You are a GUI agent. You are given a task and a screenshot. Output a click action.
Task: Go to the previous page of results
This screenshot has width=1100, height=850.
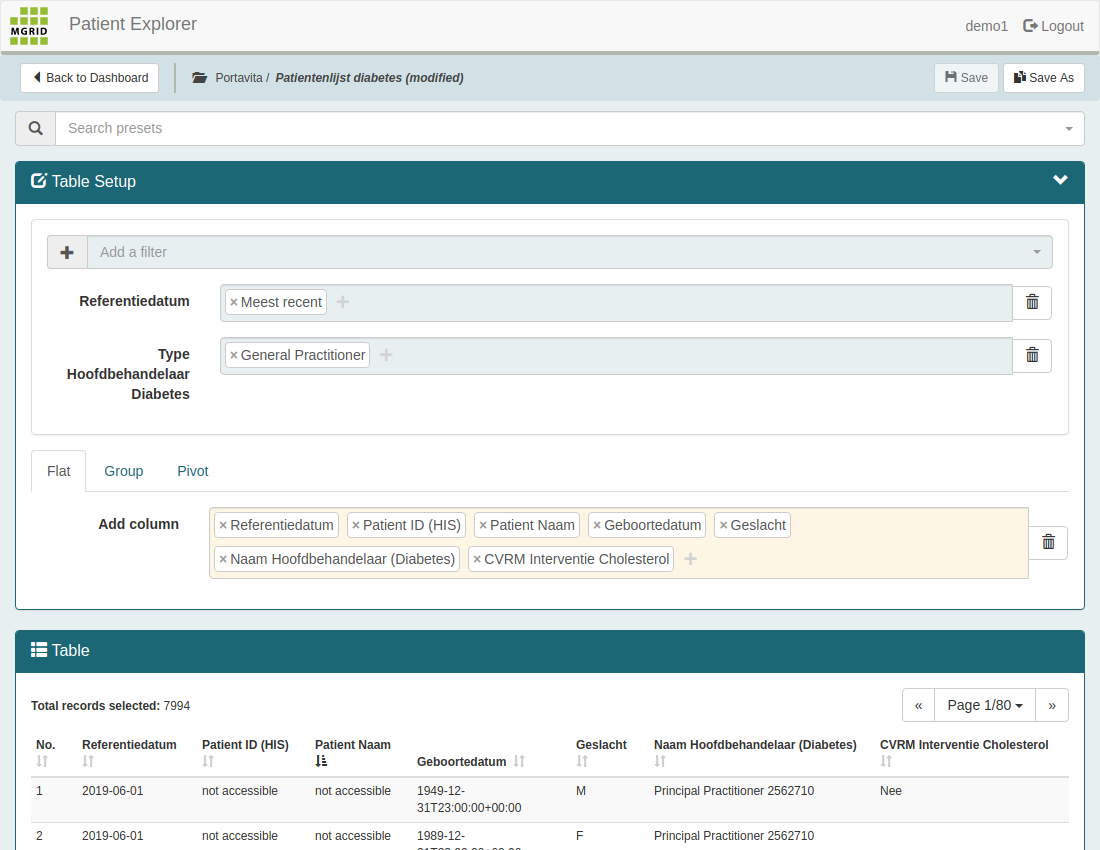[x=918, y=706]
